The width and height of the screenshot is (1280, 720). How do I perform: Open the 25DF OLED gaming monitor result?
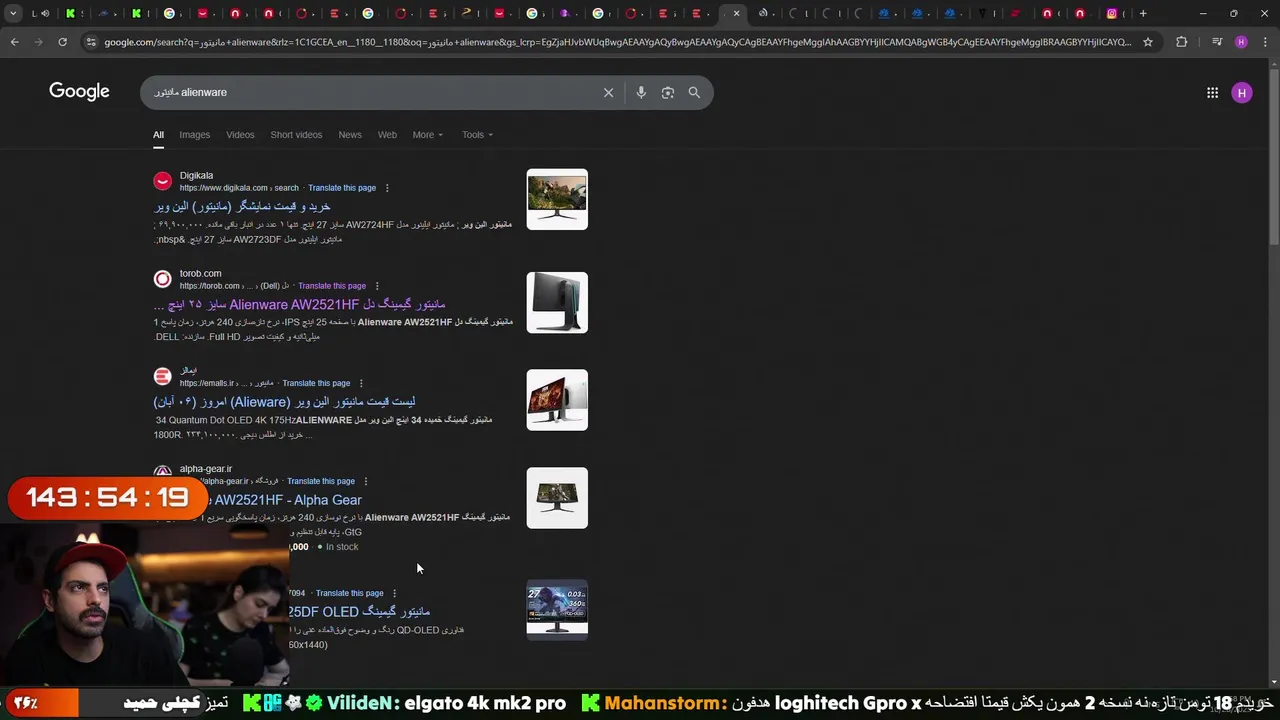click(x=360, y=612)
